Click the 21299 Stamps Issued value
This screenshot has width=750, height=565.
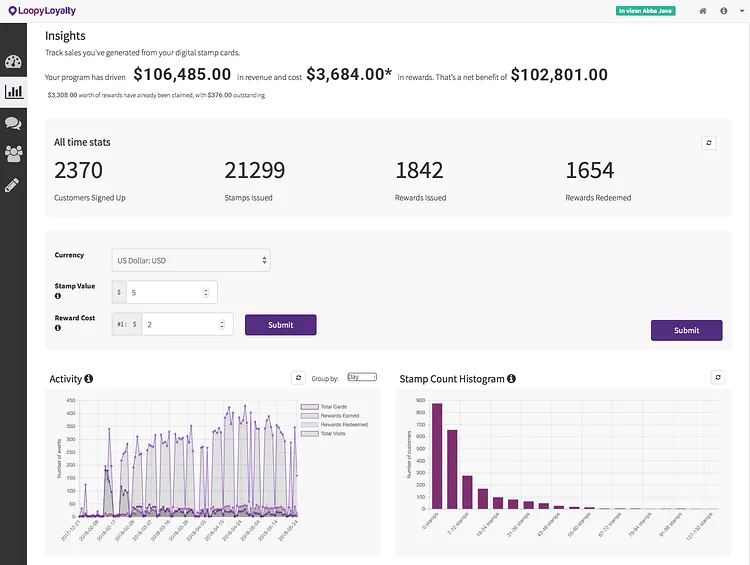coord(254,170)
